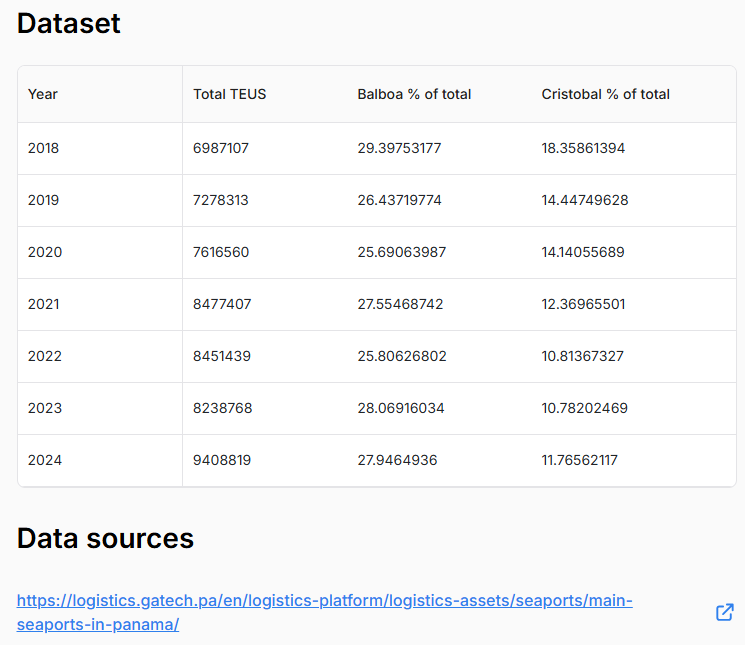Open the logistics.gatech.pa seaports data source link

click(325, 612)
